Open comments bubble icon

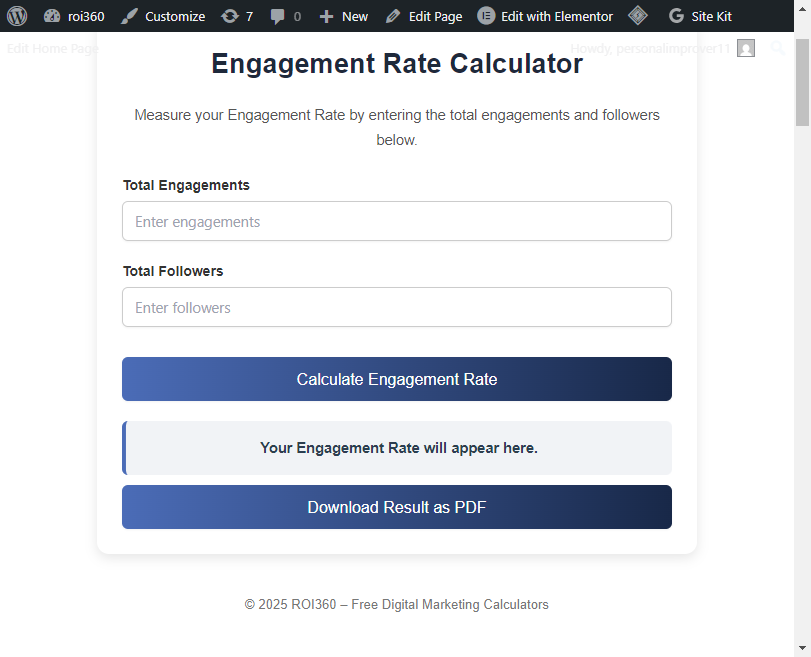(x=277, y=16)
